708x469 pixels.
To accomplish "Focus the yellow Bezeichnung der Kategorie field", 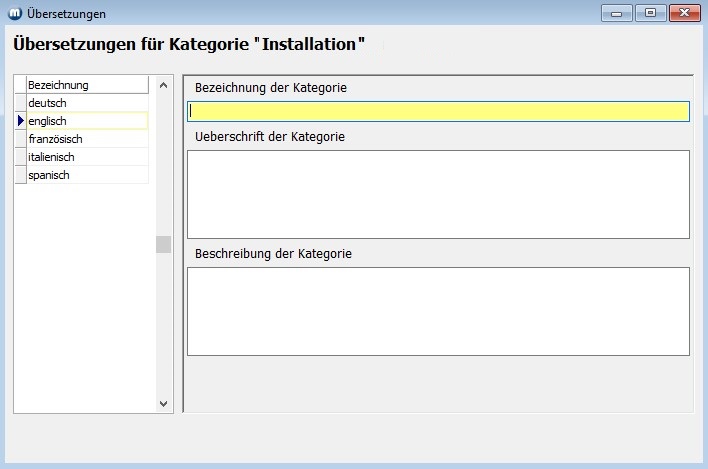I will 438,111.
